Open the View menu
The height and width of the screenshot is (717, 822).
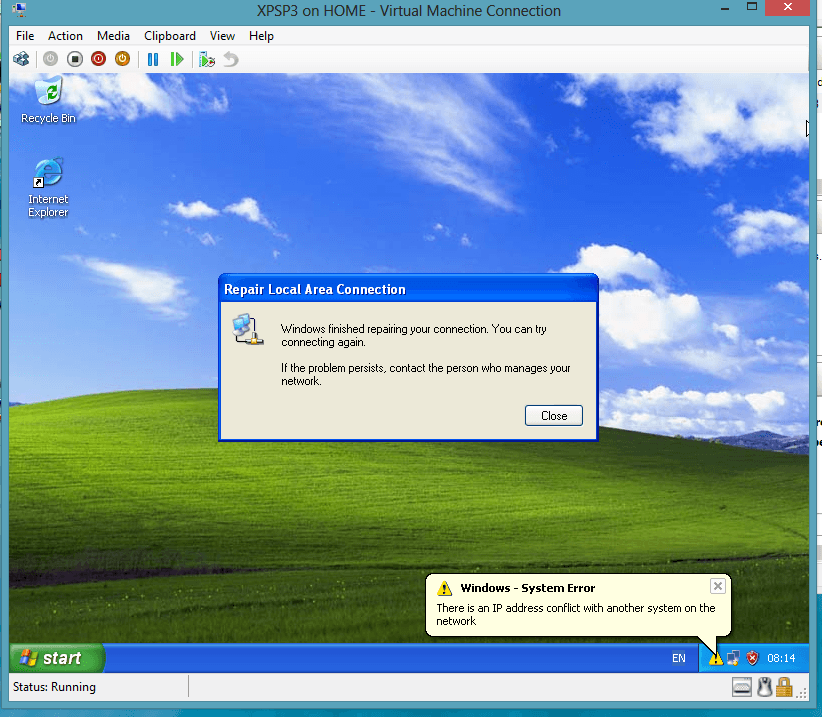222,36
